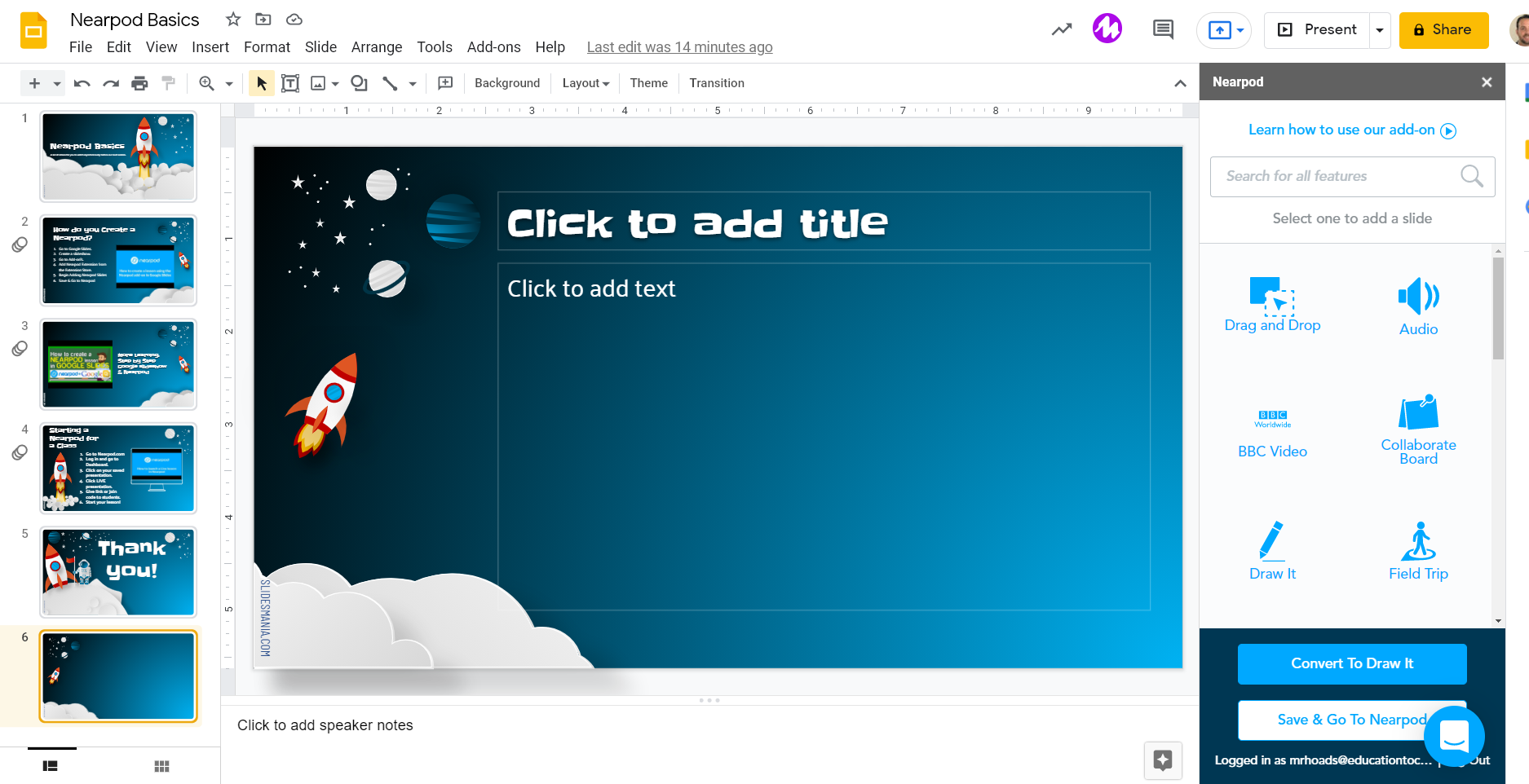Add a comment from toolbar
This screenshot has width=1529, height=784.
coord(445,83)
